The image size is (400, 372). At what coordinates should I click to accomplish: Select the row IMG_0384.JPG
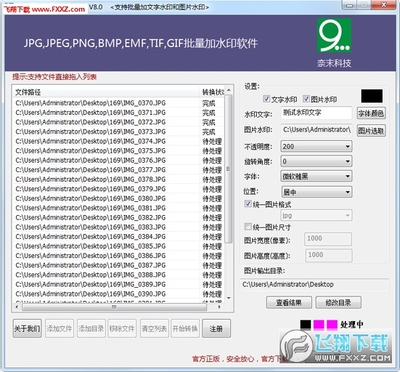click(119, 237)
